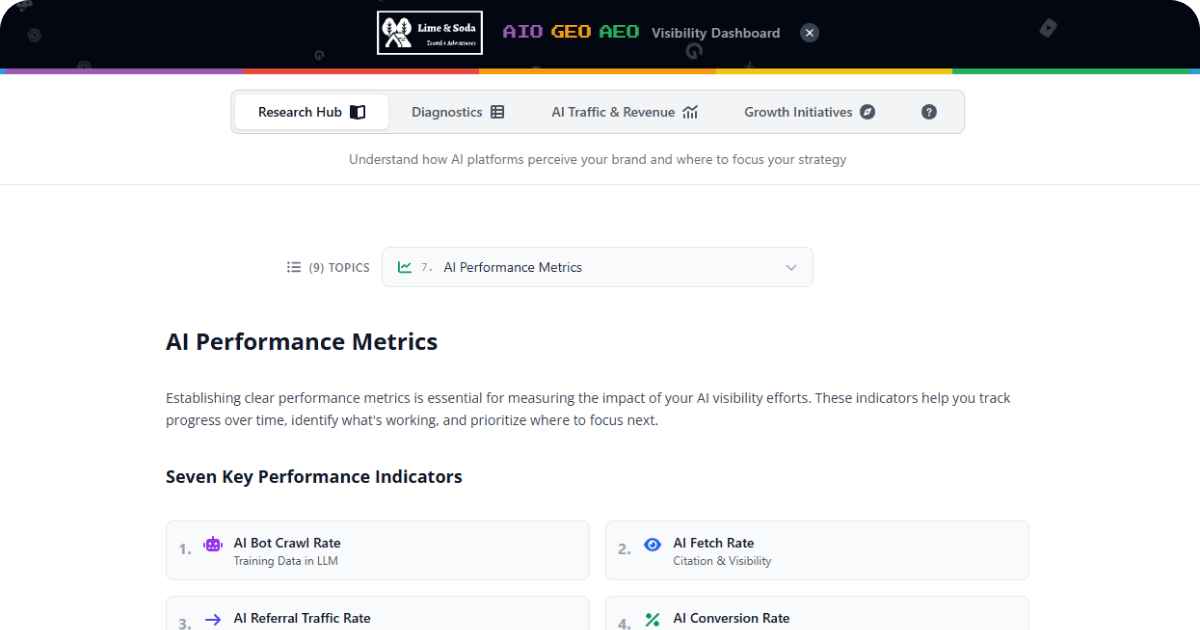Click the book icon in the Research Hub tab
Viewport: 1200px width, 630px height.
tap(358, 112)
